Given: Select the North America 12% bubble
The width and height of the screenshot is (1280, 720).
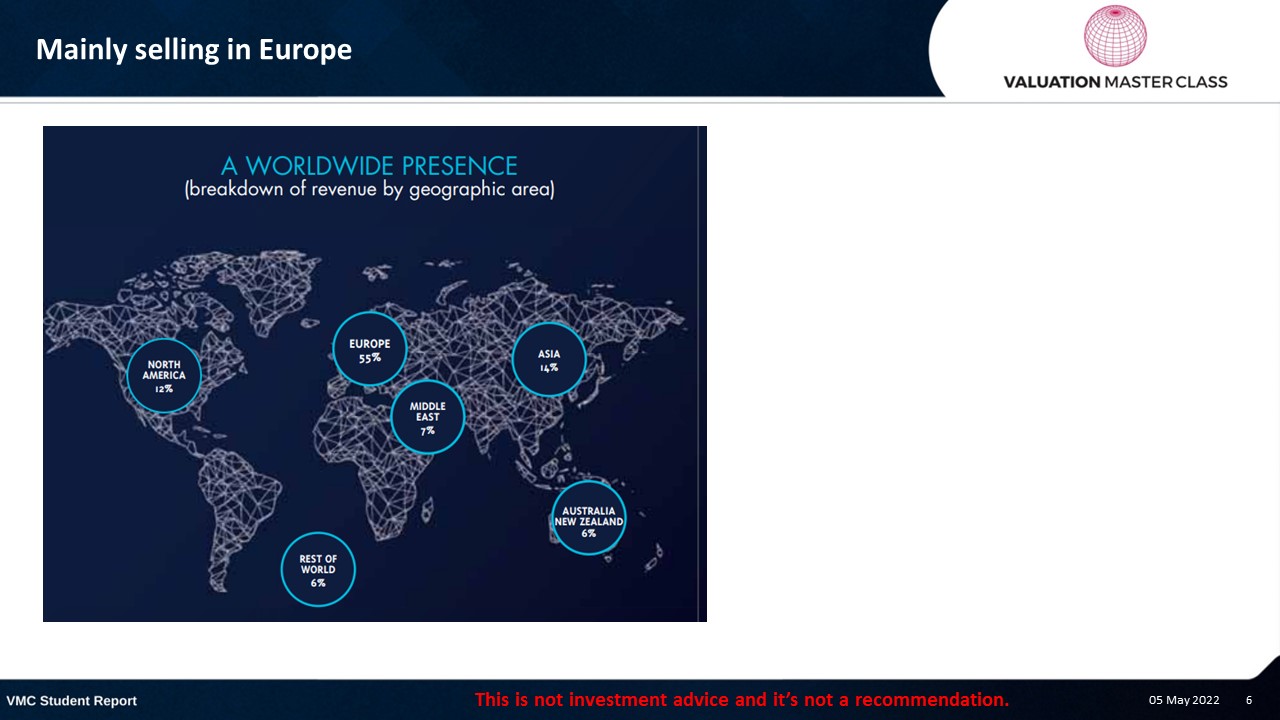Looking at the screenshot, I should [164, 376].
